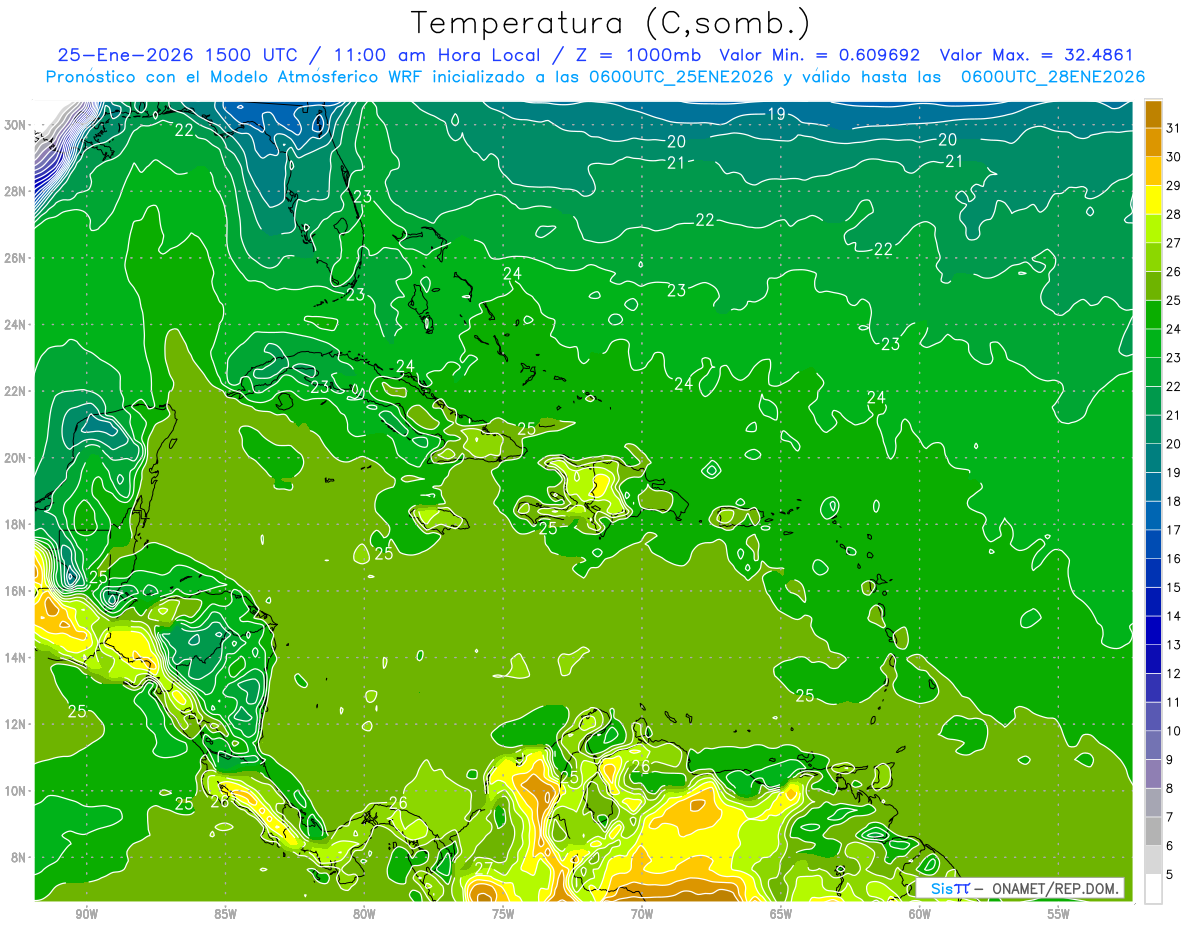Select the "Valor Max. = 32.4861" readout
1200x927 pixels.
click(x=1038, y=55)
